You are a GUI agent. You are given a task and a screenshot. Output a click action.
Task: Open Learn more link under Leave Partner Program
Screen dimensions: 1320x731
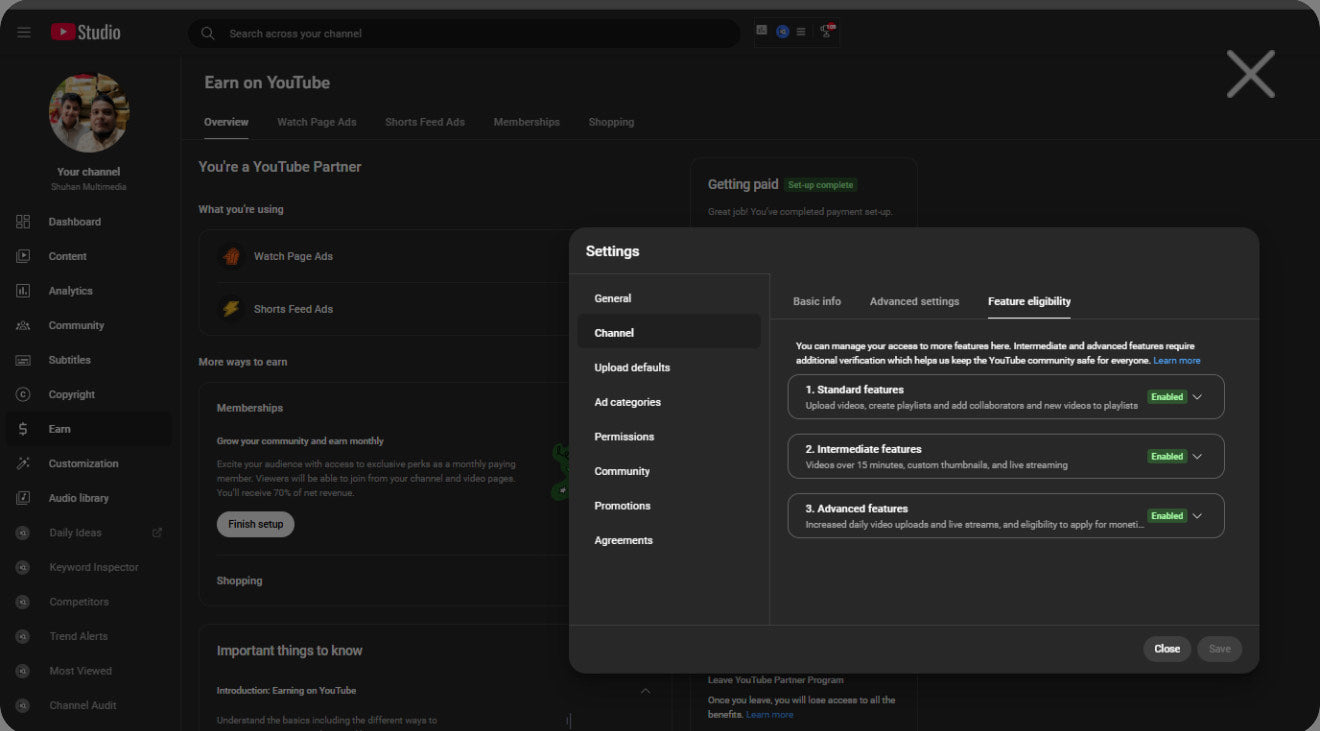tap(769, 715)
